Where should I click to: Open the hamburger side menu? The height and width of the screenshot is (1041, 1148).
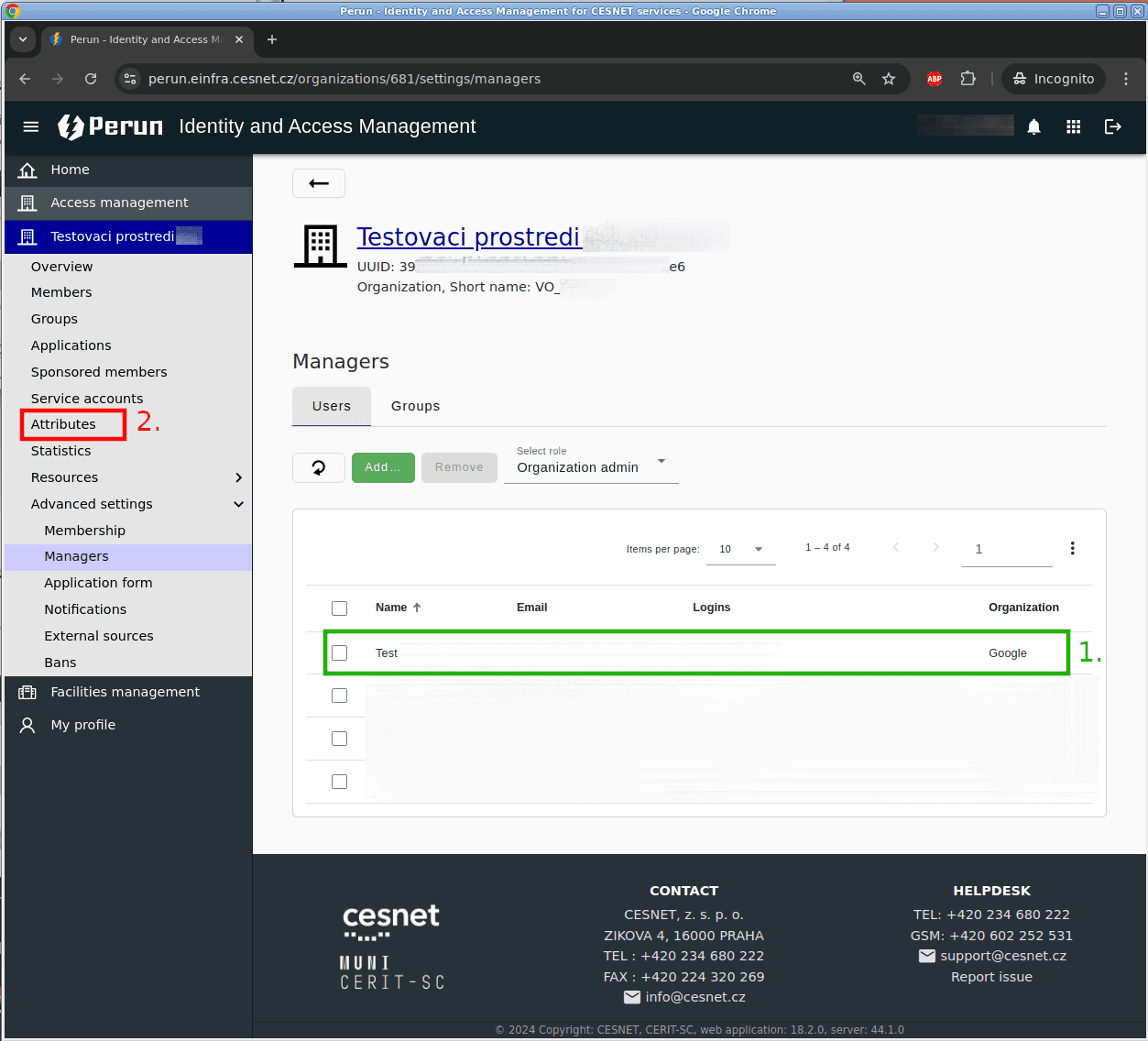pos(31,126)
